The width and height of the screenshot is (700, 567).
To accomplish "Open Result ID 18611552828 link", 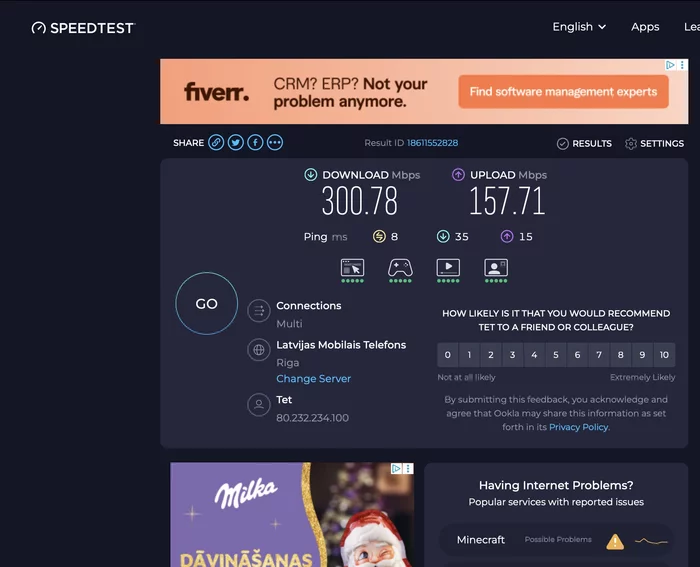I will point(432,143).
